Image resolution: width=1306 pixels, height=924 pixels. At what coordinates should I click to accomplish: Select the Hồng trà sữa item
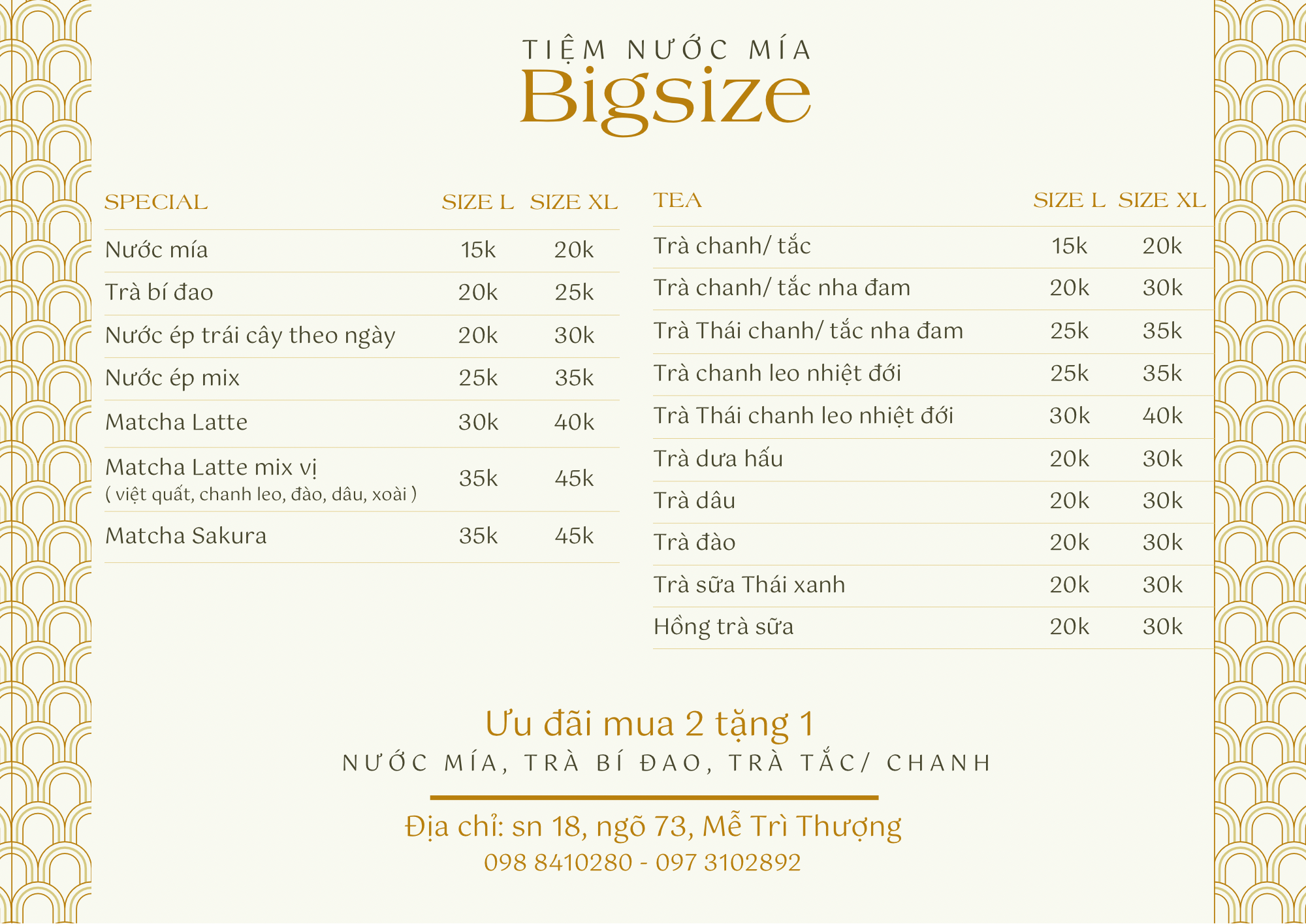pyautogui.click(x=724, y=627)
